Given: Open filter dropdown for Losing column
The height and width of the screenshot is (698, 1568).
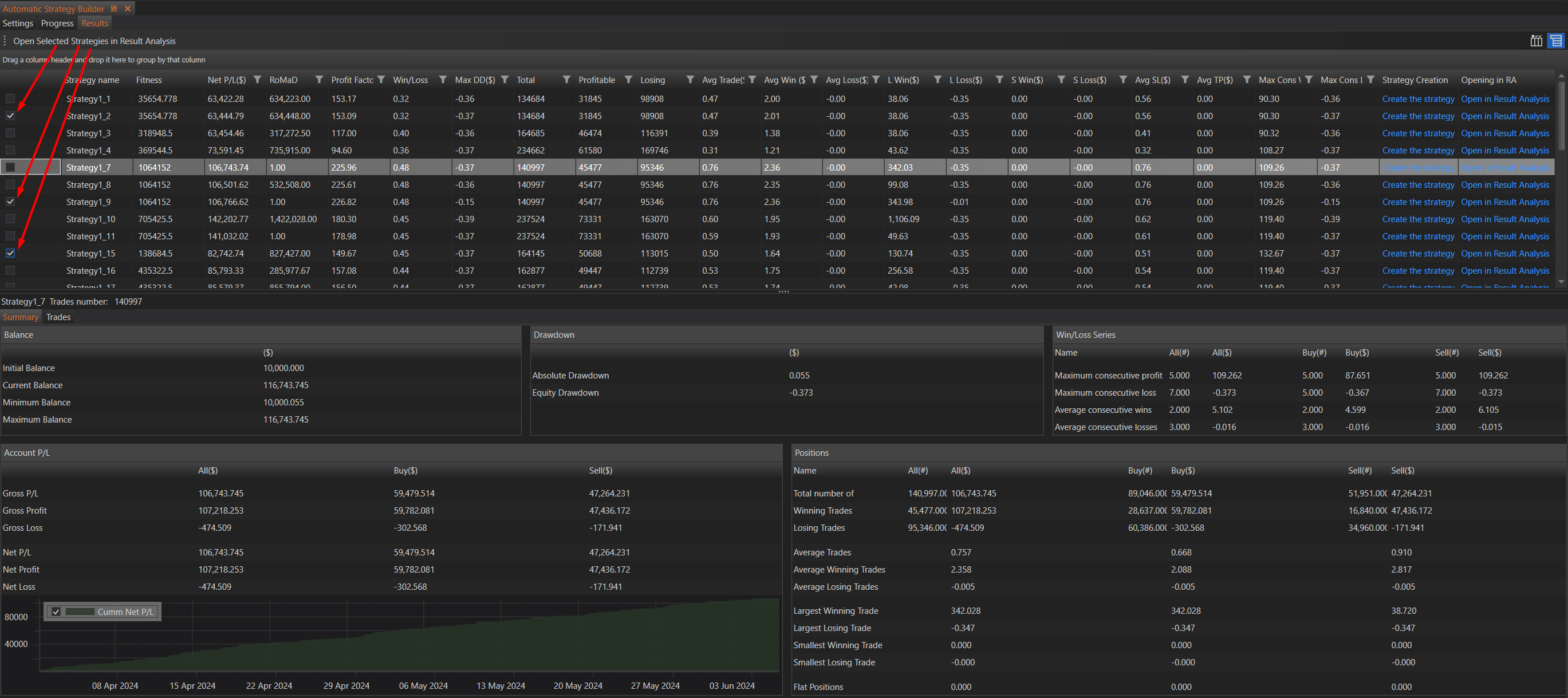Looking at the screenshot, I should coord(690,80).
